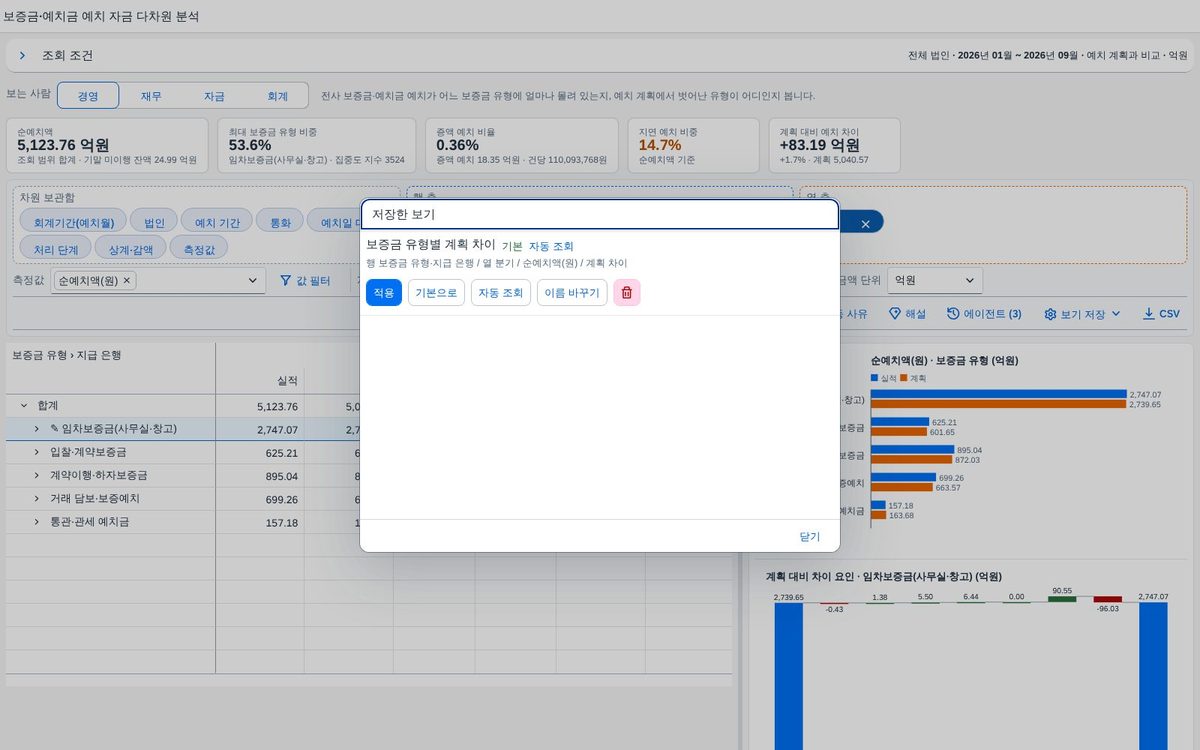Click the 157.18 실적 table cell
1200x750 pixels.
point(260,521)
